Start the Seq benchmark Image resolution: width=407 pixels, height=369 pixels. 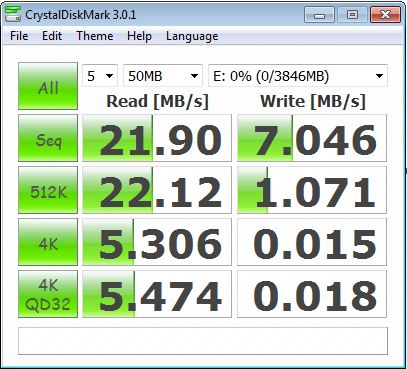tap(48, 138)
